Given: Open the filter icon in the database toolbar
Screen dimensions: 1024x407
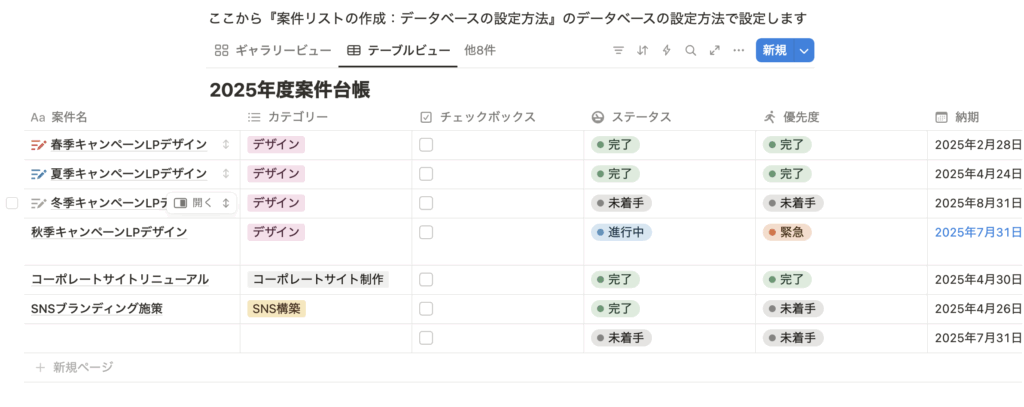Looking at the screenshot, I should pyautogui.click(x=618, y=50).
